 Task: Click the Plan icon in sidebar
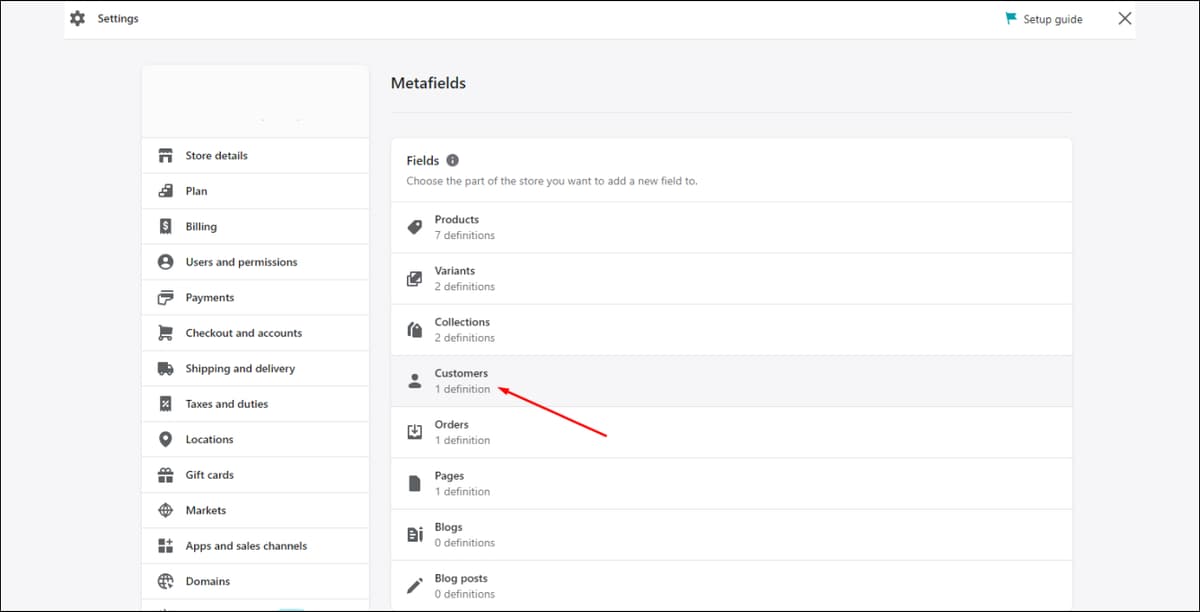pos(166,191)
